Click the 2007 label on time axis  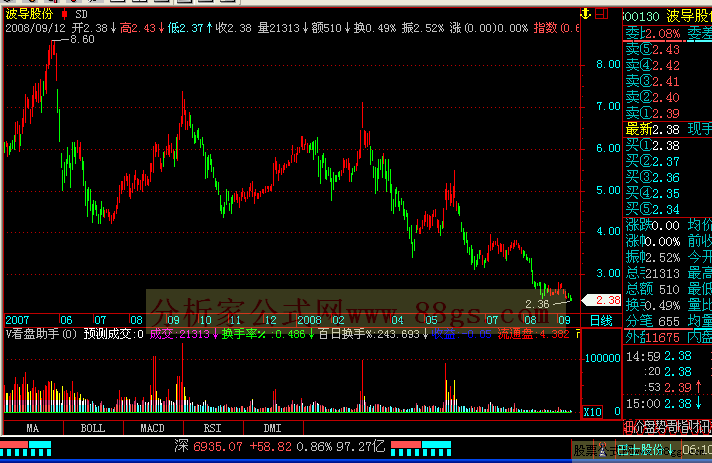point(17,320)
